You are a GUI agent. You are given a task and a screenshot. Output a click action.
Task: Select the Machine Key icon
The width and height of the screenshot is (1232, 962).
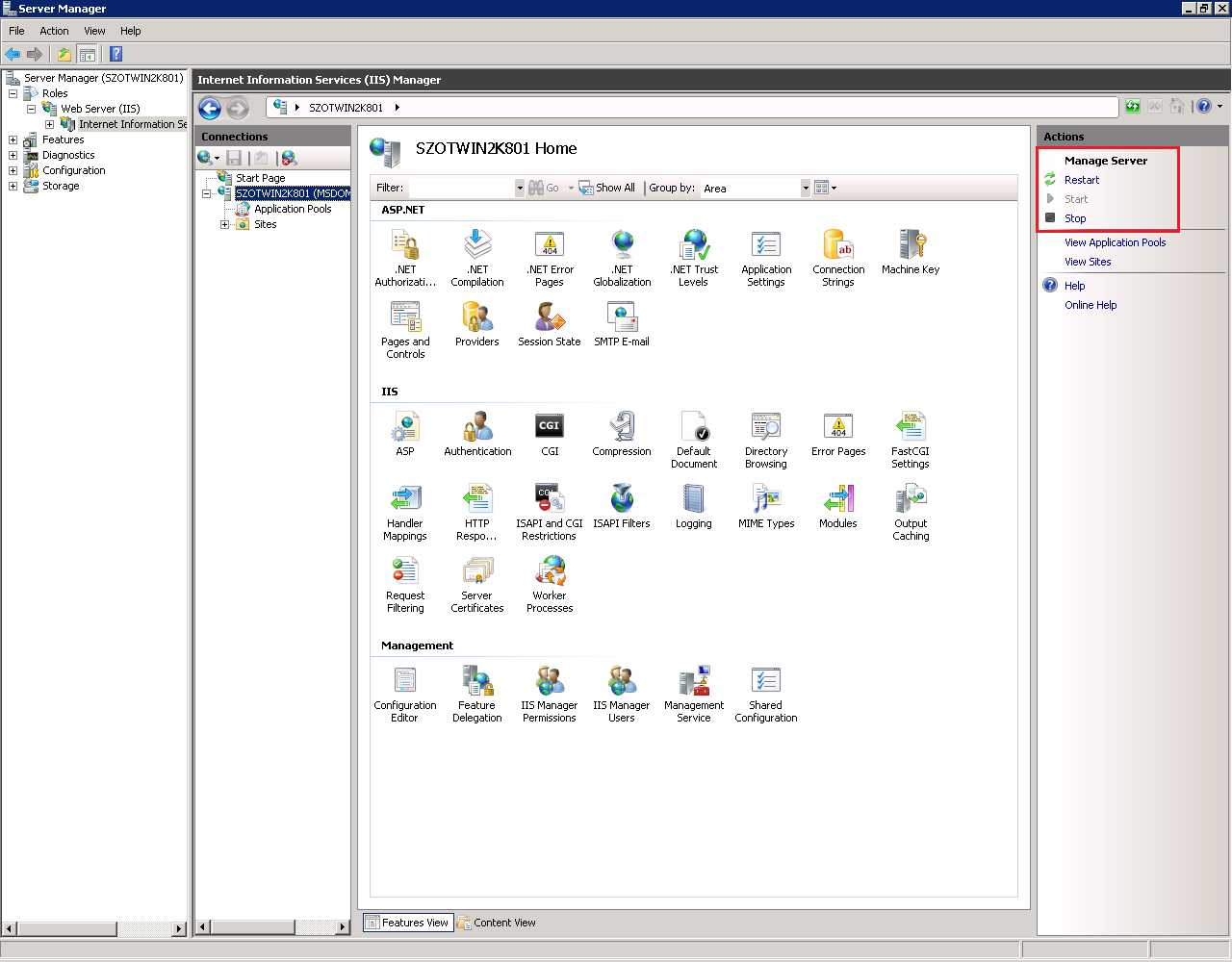pos(911,251)
